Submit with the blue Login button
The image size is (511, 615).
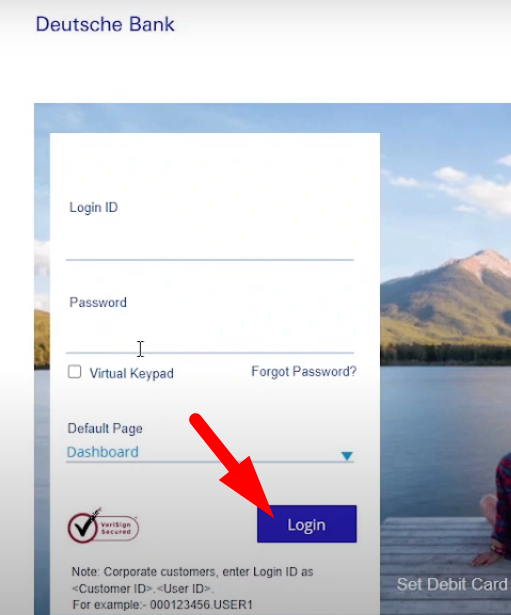point(307,524)
